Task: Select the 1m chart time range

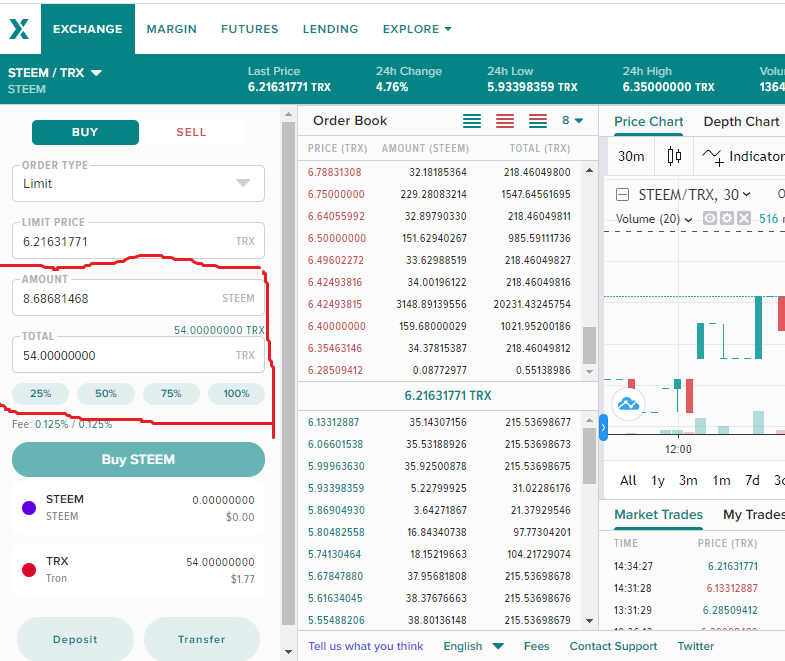Action: tap(721, 480)
